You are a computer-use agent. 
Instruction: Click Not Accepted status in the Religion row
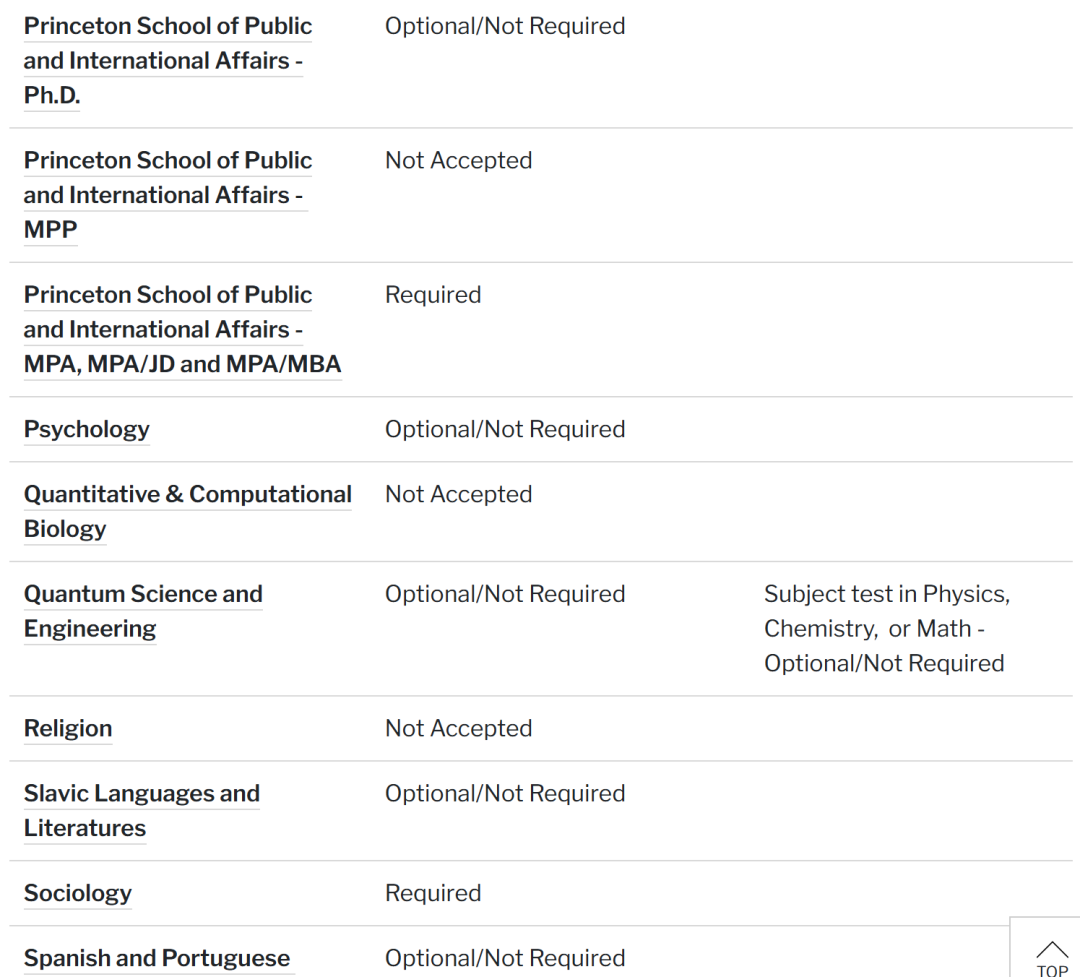coord(458,729)
